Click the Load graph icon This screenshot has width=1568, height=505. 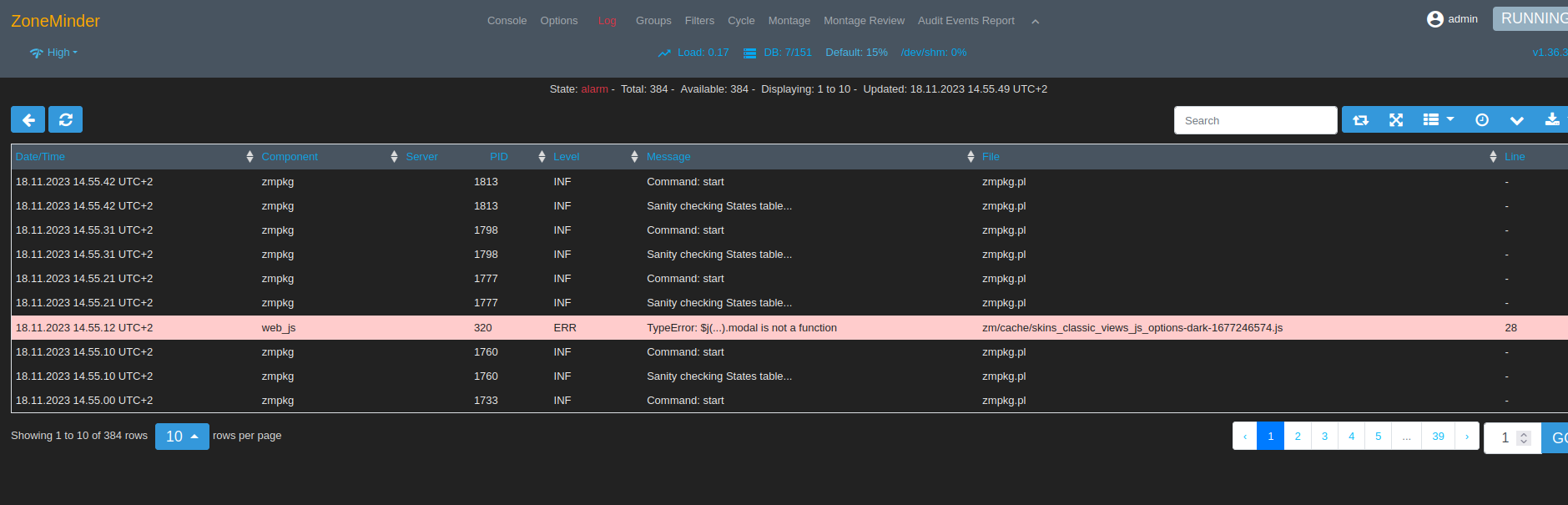664,53
